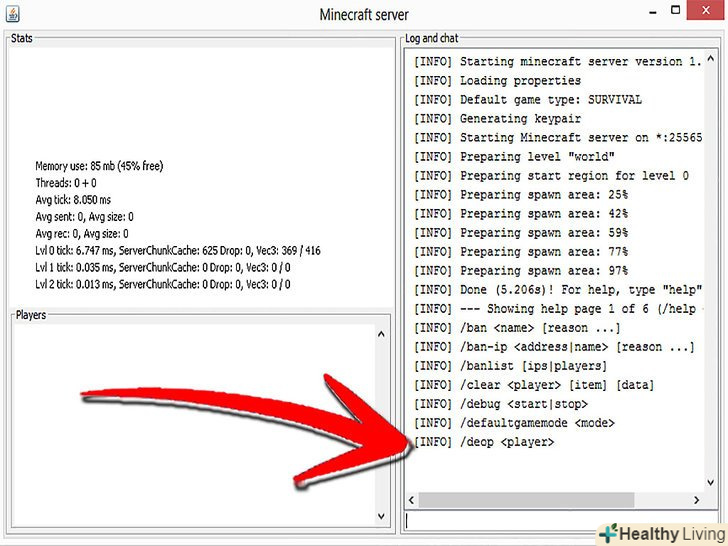Click 'Preparing spawn area: 59%' log line
This screenshot has width=728, height=546.
tap(521, 233)
